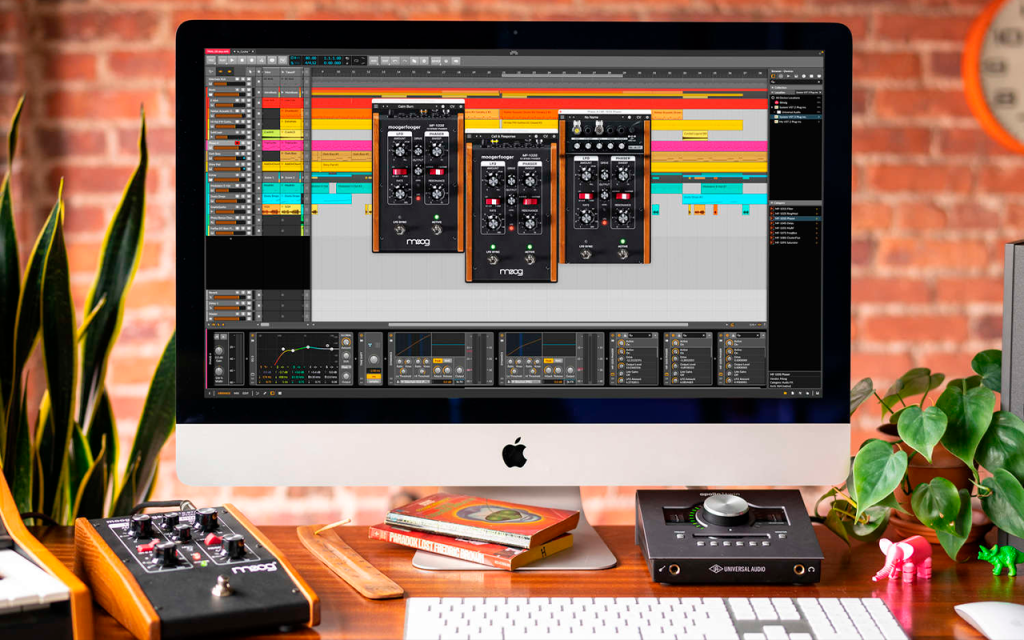This screenshot has width=1024, height=640.
Task: Open settings gear in No Name plugin window
Action: coord(647,118)
